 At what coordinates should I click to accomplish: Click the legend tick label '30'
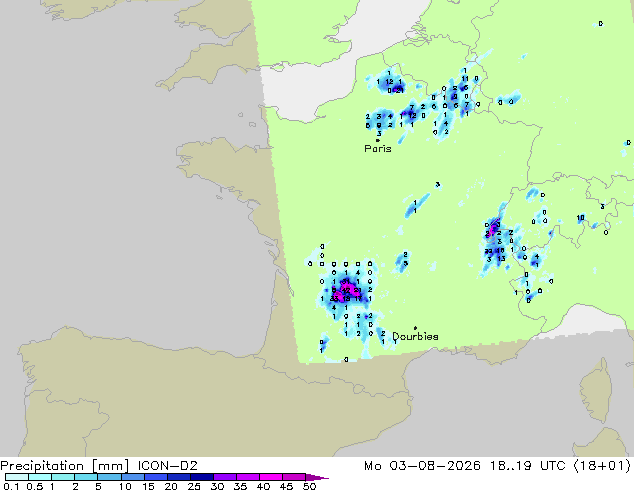217,486
